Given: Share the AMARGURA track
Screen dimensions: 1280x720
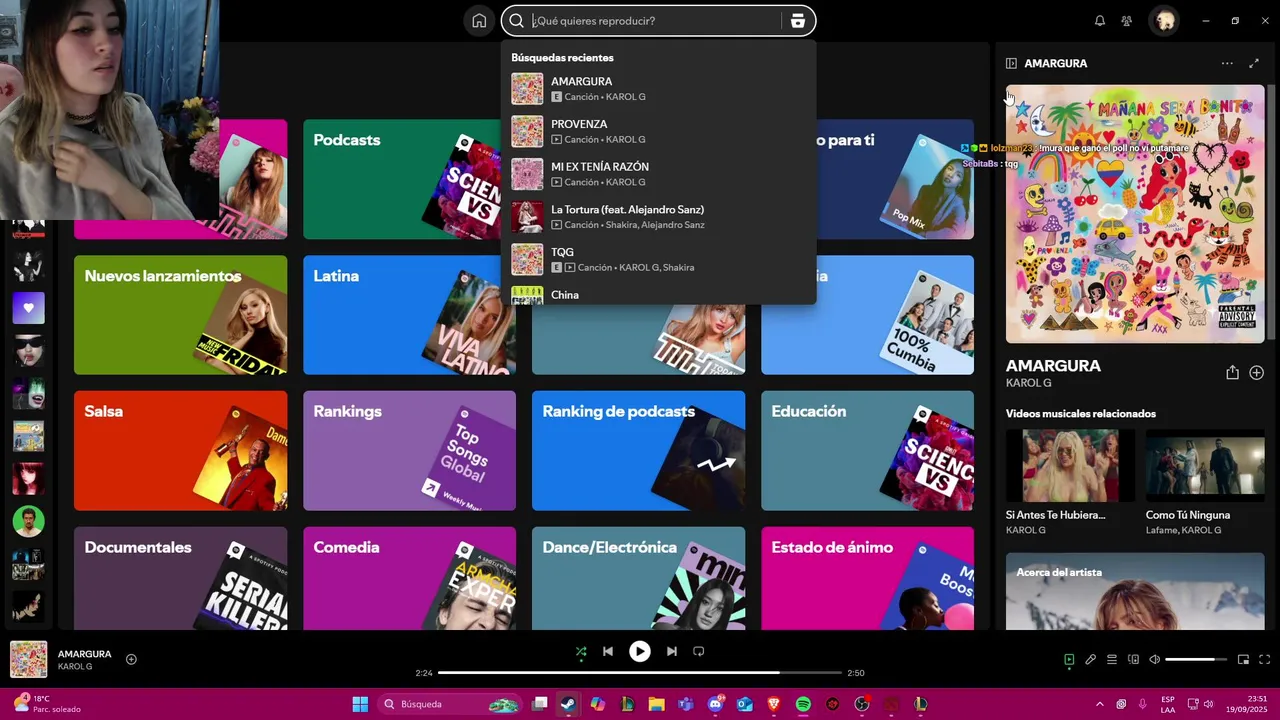Looking at the screenshot, I should 1232,372.
